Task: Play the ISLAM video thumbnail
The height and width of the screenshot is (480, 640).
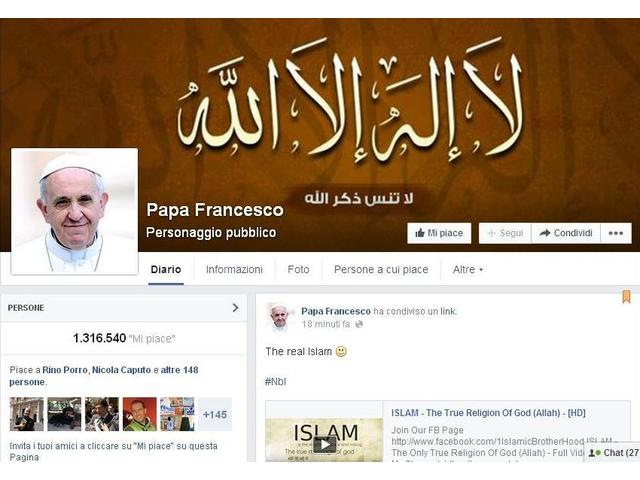Action: [324, 444]
